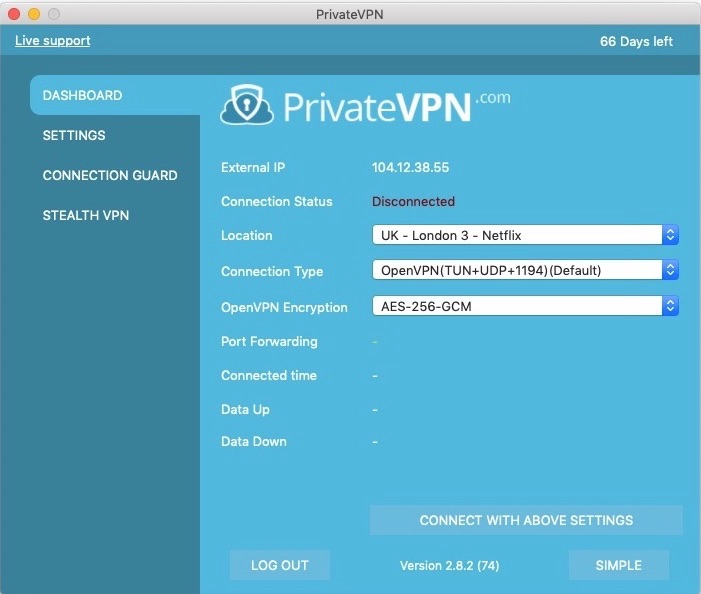701x594 pixels.
Task: Click the Version 2.8.2 (74) label
Action: pyautogui.click(x=449, y=566)
